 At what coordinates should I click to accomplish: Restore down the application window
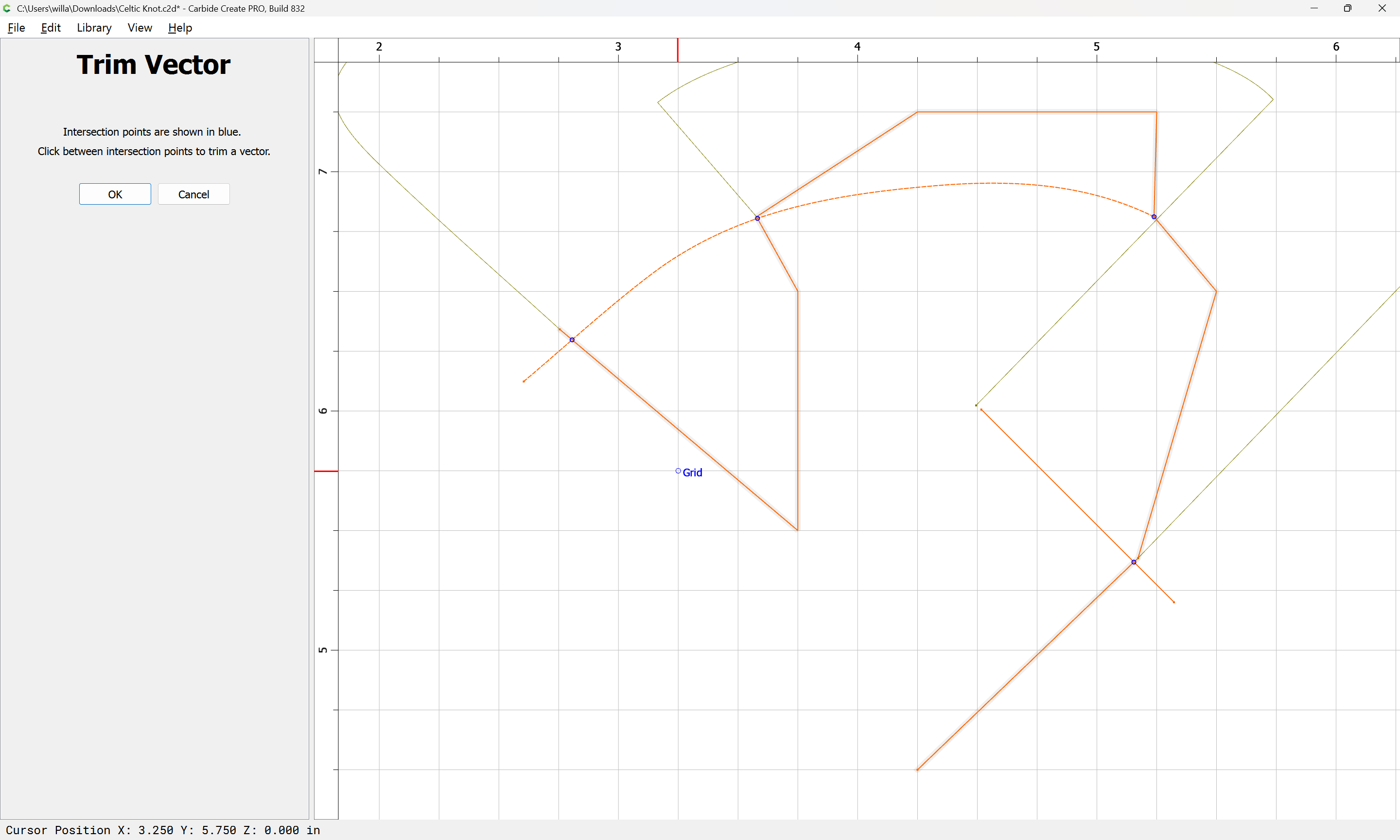[1347, 8]
